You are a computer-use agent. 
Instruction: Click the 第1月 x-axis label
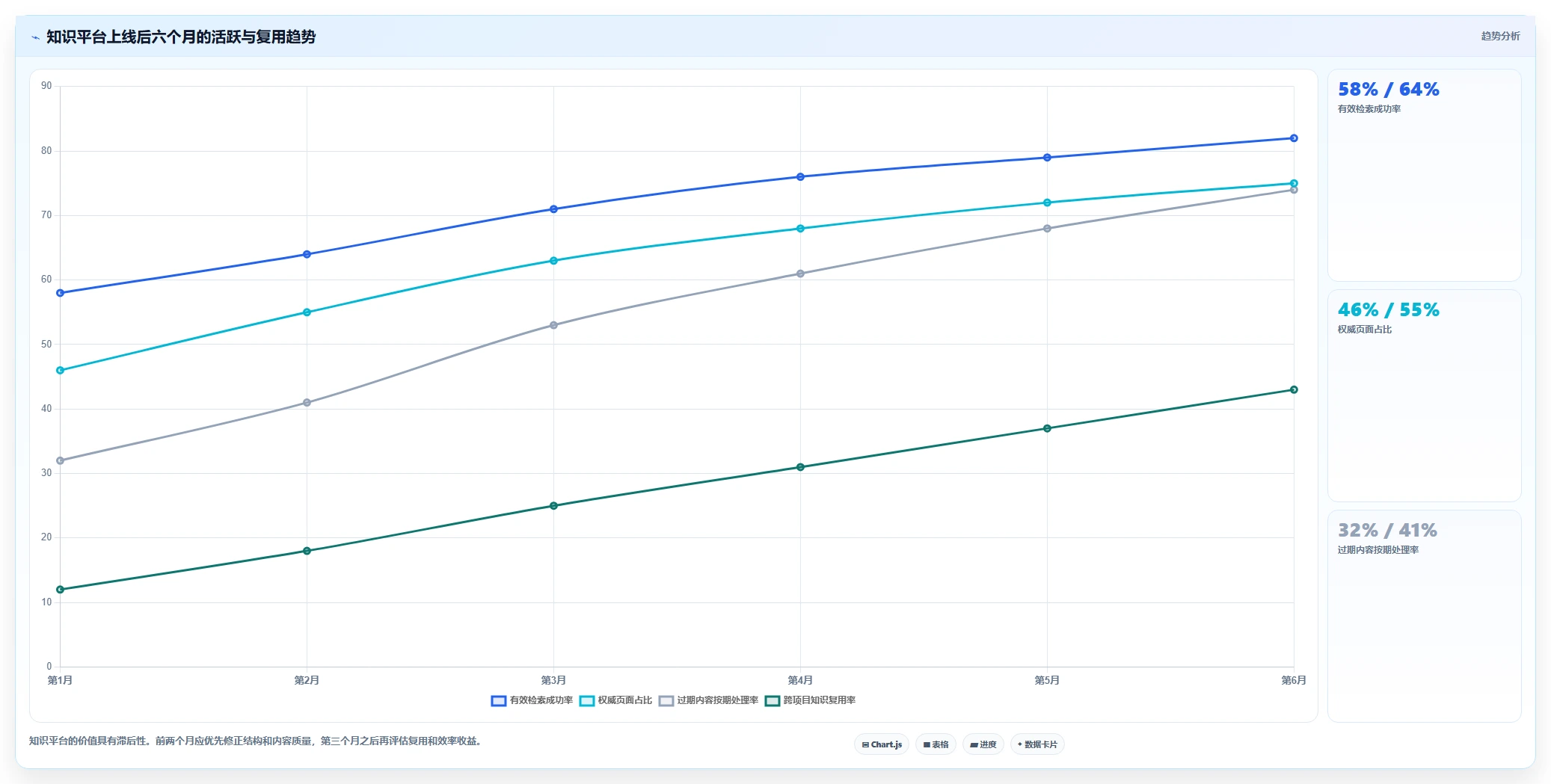tap(60, 680)
